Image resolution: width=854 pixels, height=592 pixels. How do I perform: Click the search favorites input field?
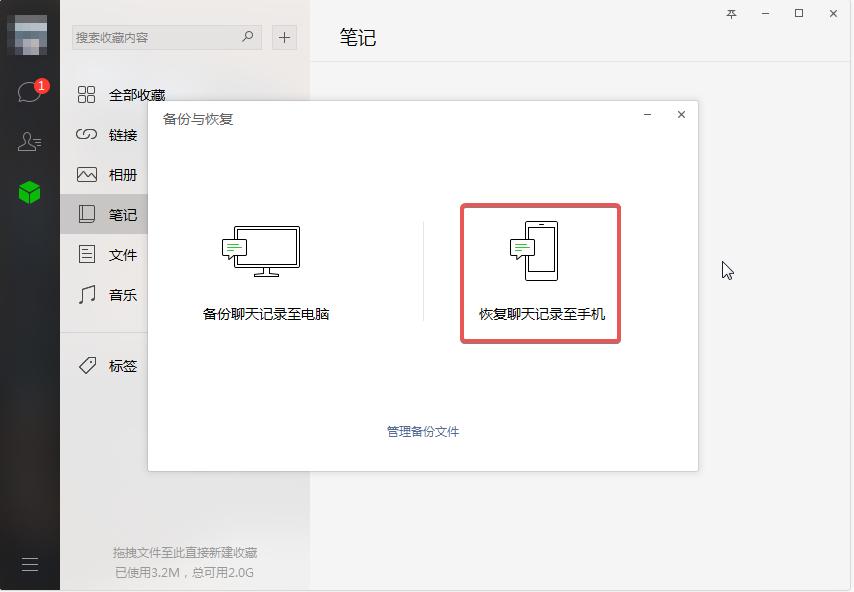coord(167,38)
